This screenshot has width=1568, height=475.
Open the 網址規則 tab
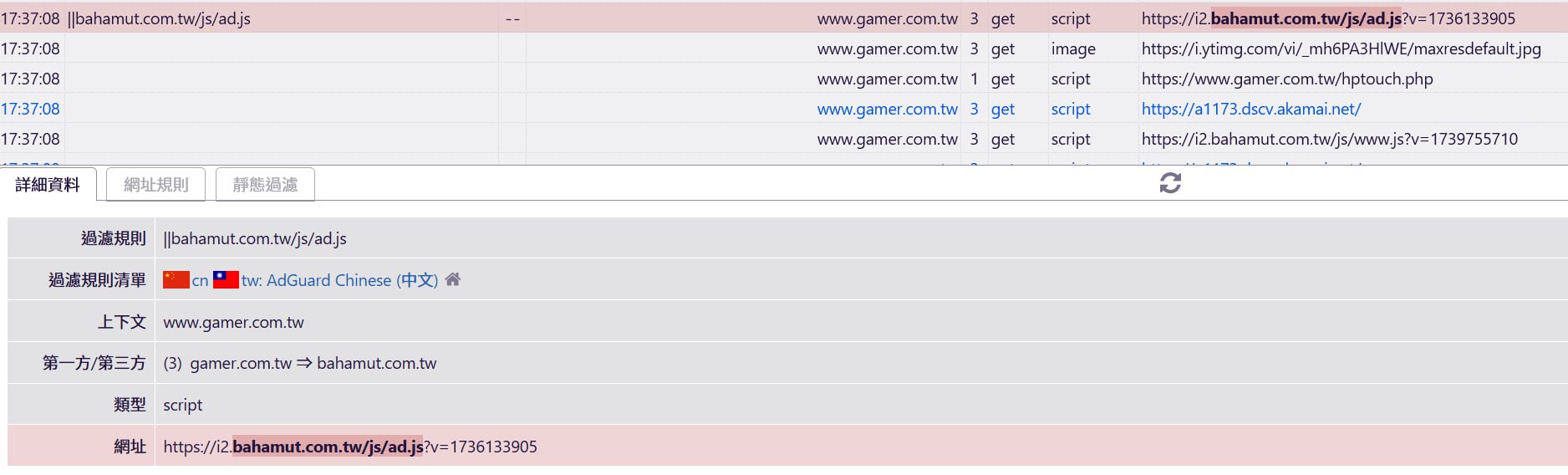tap(156, 185)
